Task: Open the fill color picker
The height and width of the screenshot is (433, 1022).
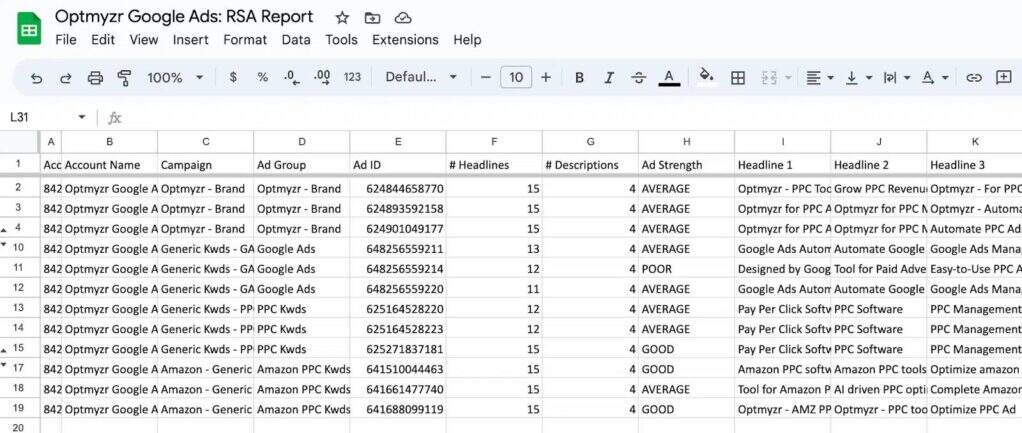Action: click(706, 78)
